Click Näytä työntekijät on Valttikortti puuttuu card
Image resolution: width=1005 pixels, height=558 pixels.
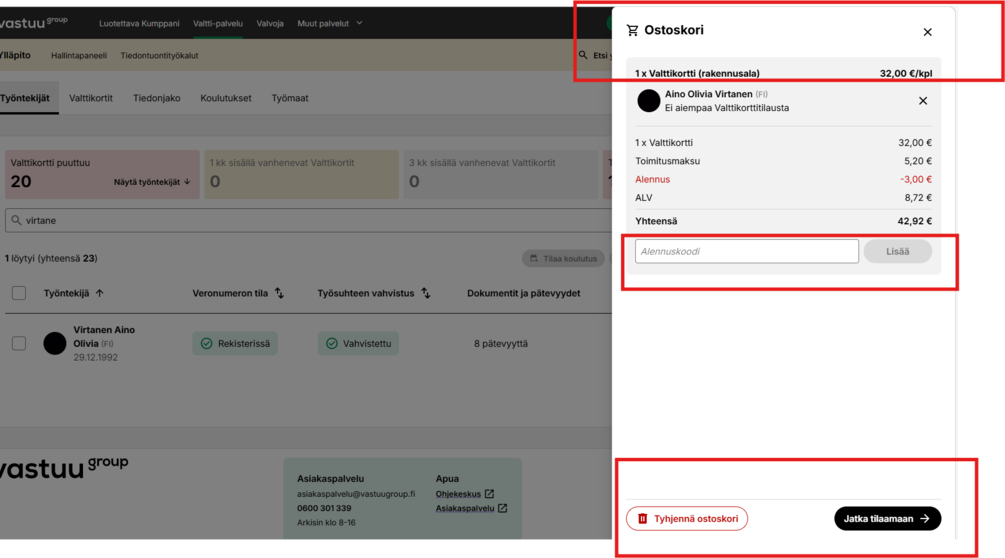[x=152, y=182]
